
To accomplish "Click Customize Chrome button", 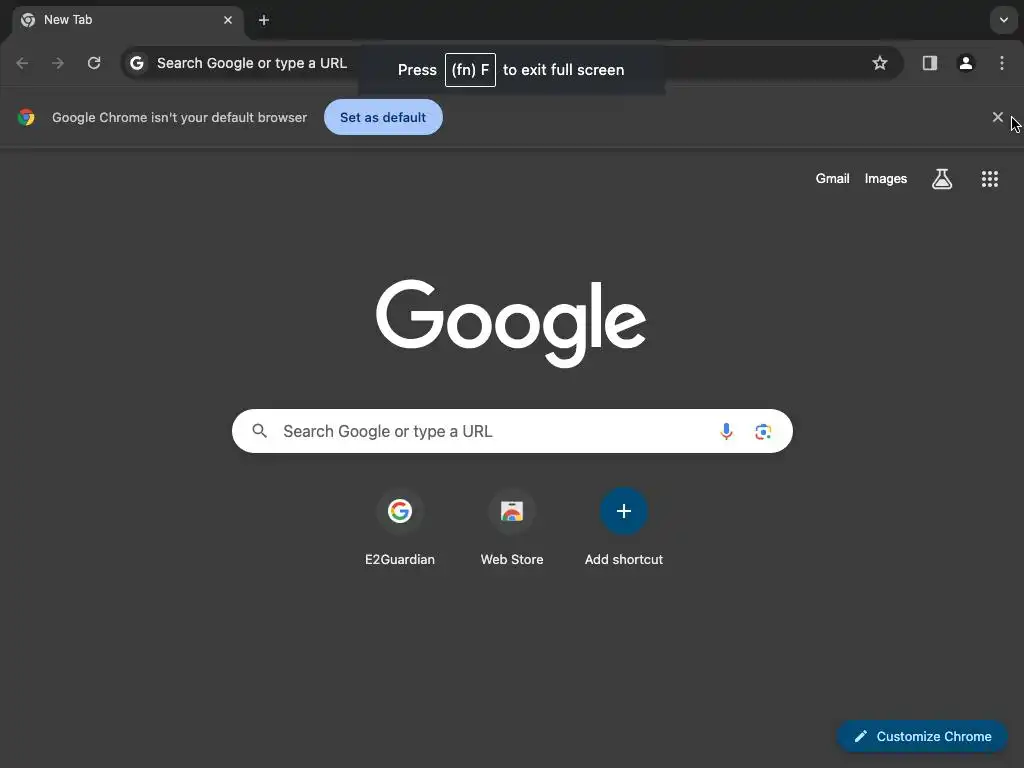I will tap(922, 737).
